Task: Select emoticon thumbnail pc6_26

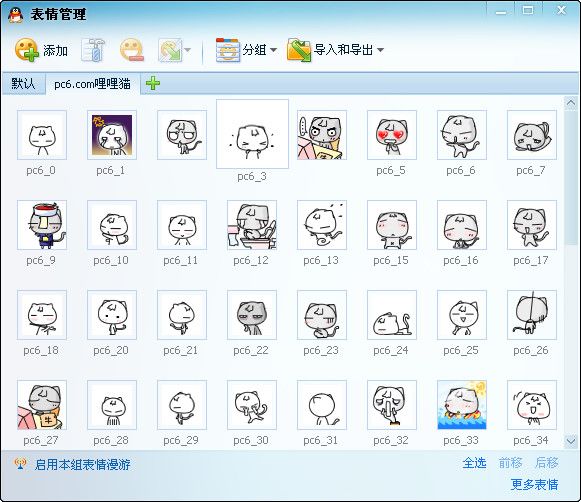Action: 532,315
